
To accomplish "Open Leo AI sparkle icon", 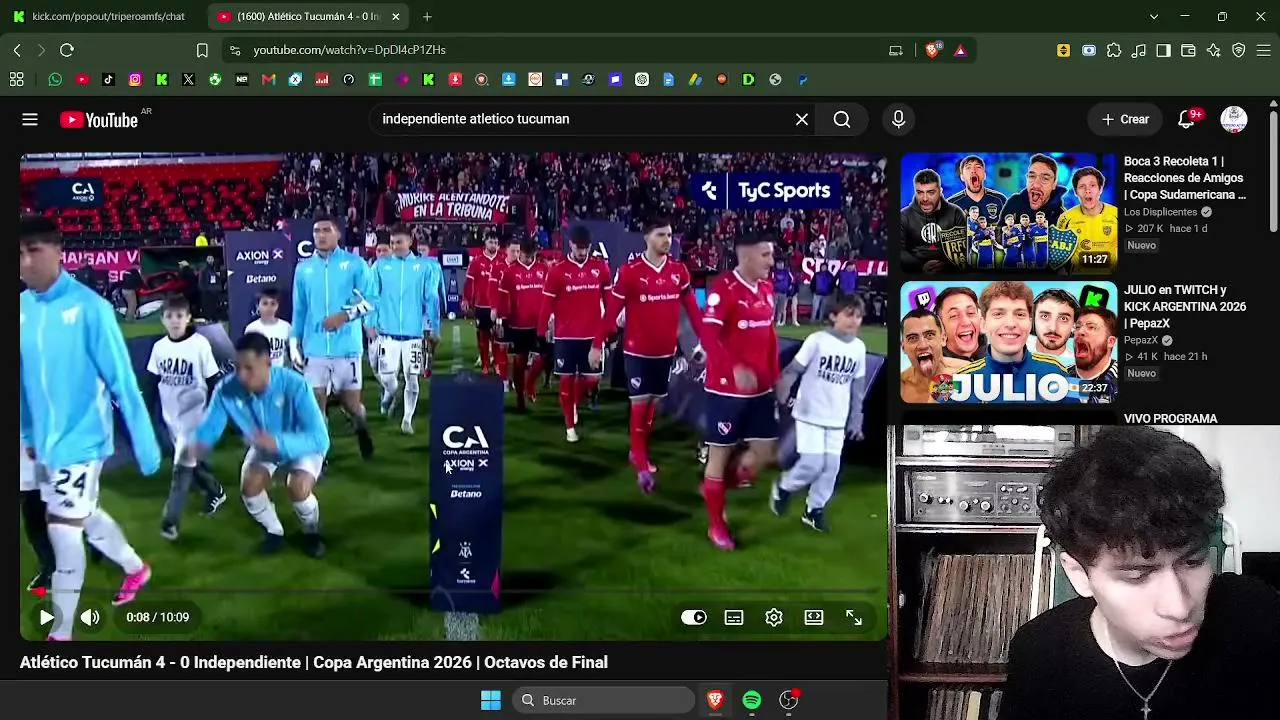I will pyautogui.click(x=1214, y=50).
